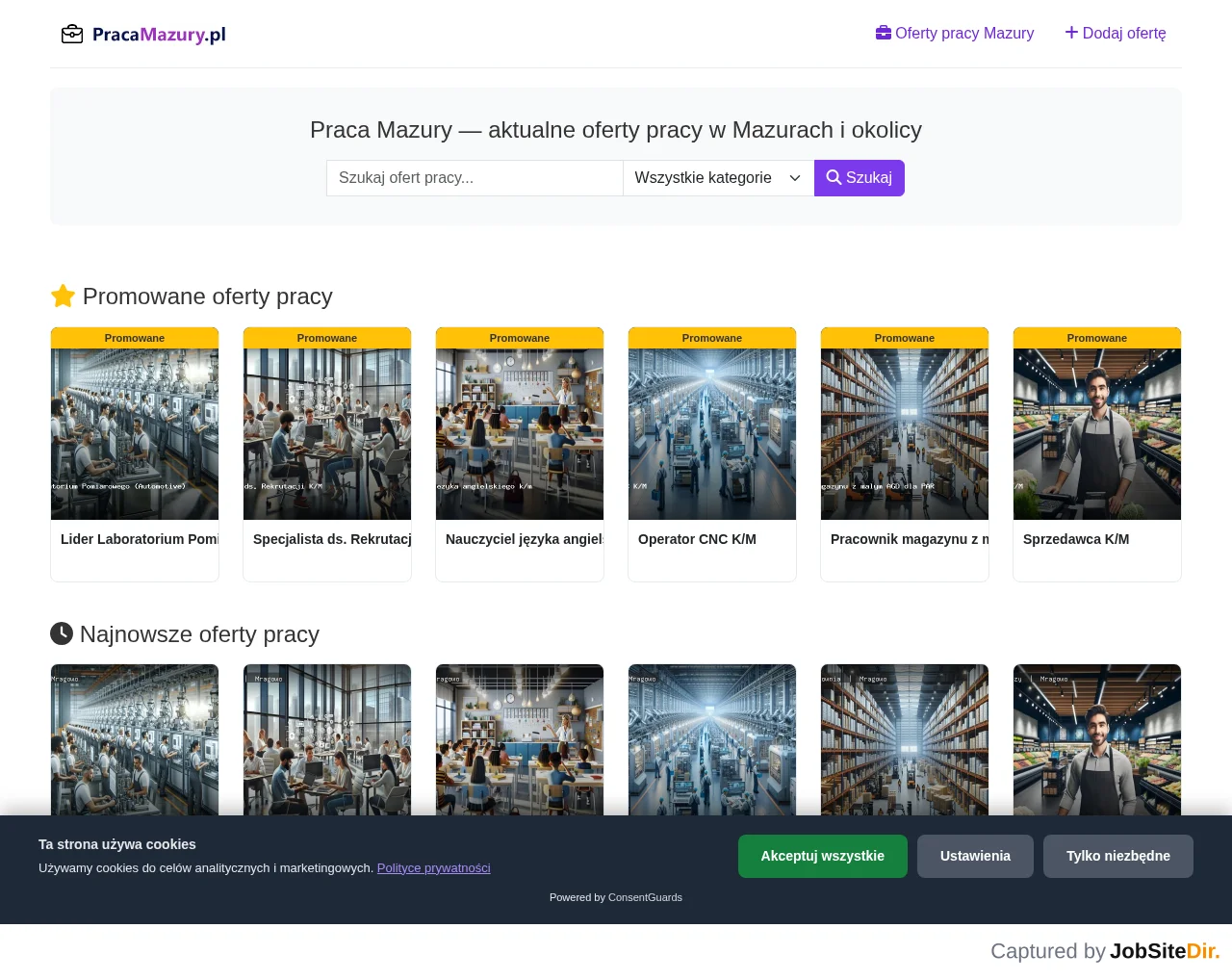Screen dimensions: 1232x980
Task: Open the Polityce prywatności link
Action: pos(433,868)
